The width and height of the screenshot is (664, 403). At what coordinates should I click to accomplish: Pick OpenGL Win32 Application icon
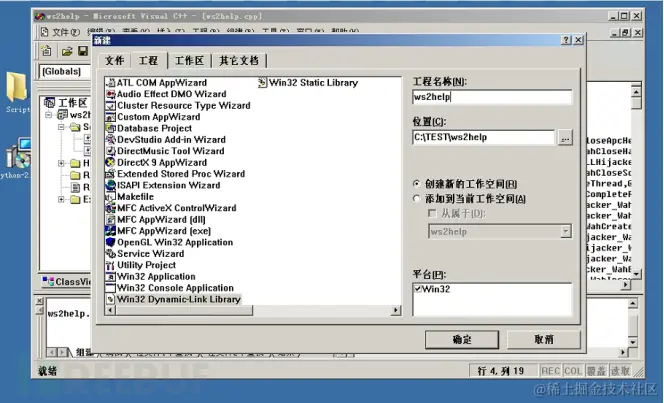[111, 243]
